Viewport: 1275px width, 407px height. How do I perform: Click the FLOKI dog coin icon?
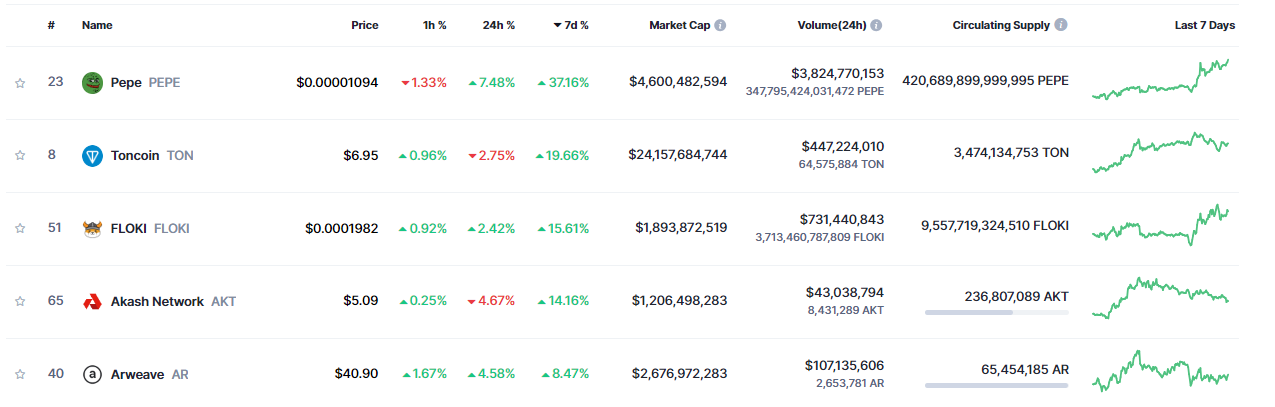[92, 228]
